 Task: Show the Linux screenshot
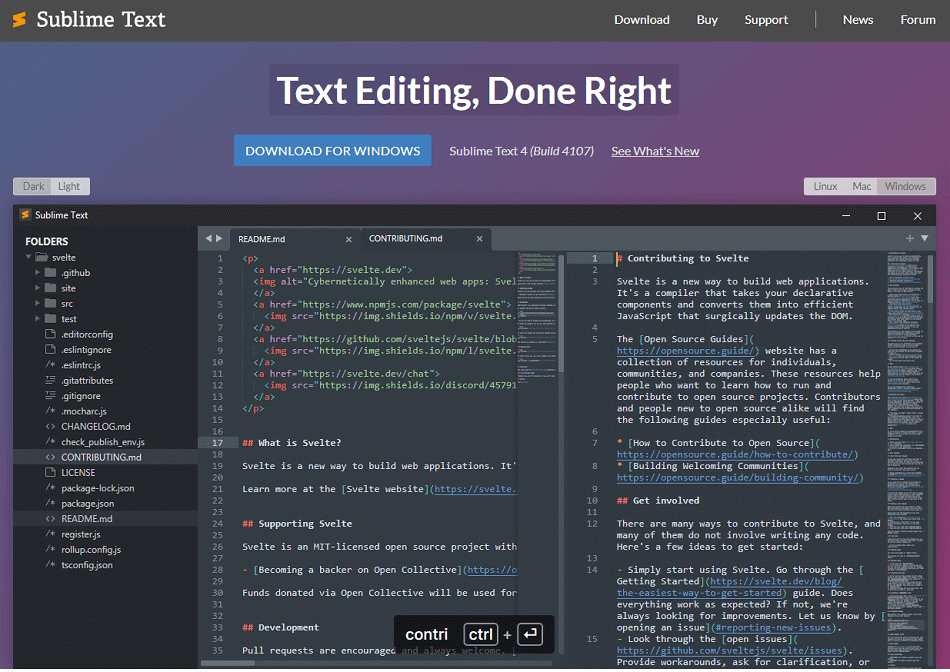[x=825, y=186]
